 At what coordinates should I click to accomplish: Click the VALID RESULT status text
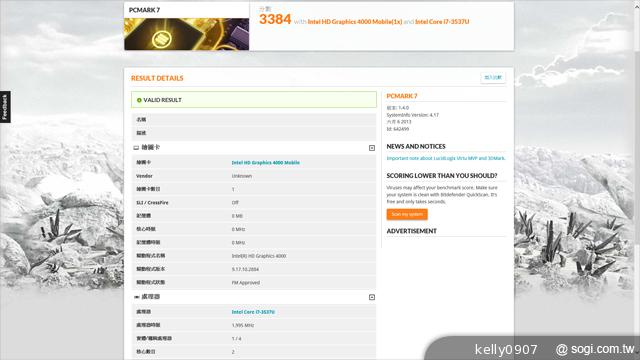click(x=162, y=100)
